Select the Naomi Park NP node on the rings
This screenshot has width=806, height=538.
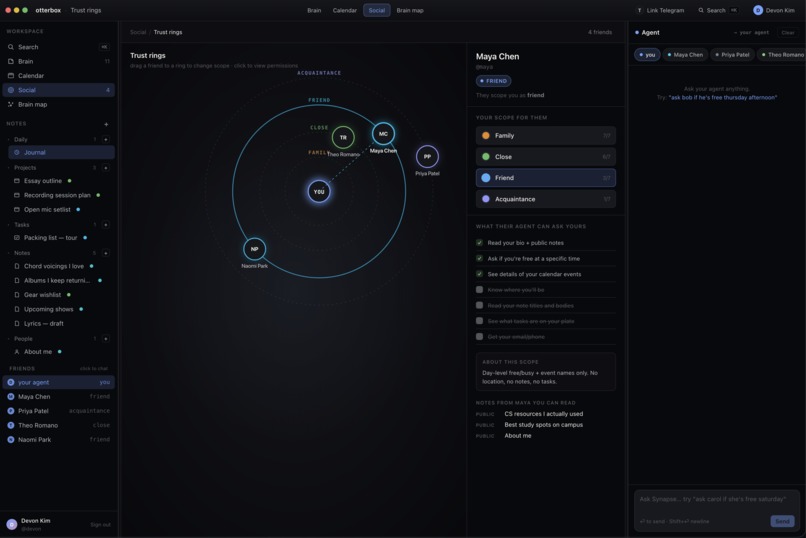coord(254,249)
